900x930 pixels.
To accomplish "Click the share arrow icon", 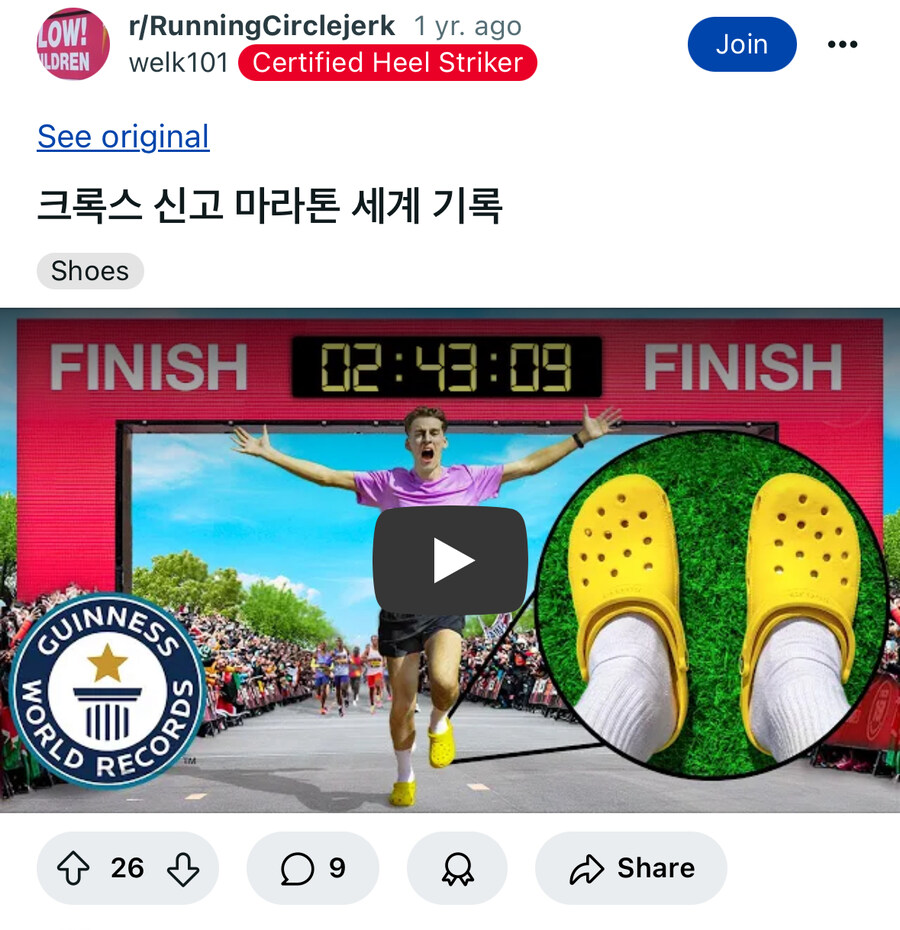I will click(587, 870).
